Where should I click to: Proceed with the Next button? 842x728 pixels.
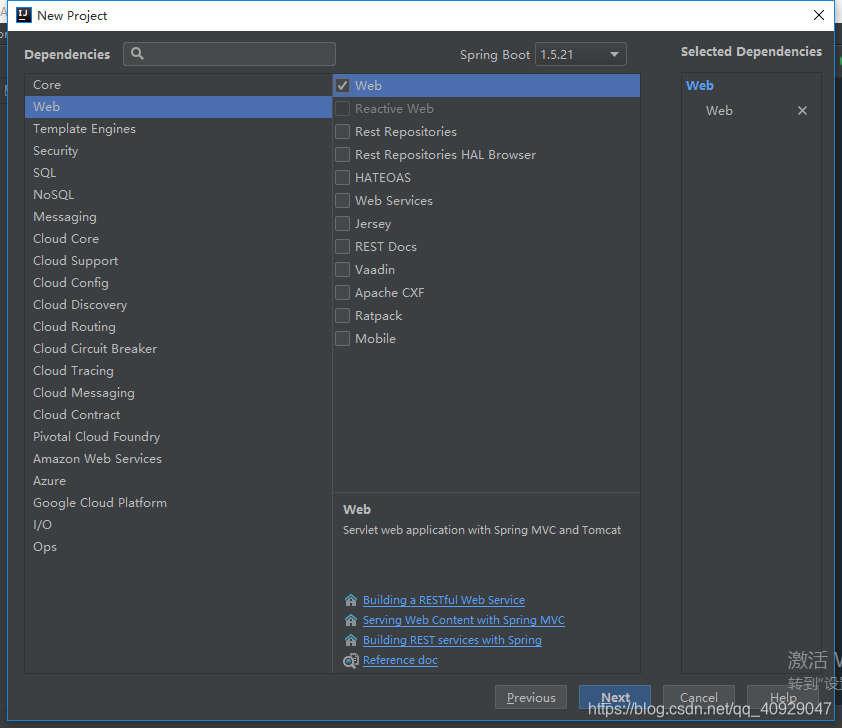point(615,697)
